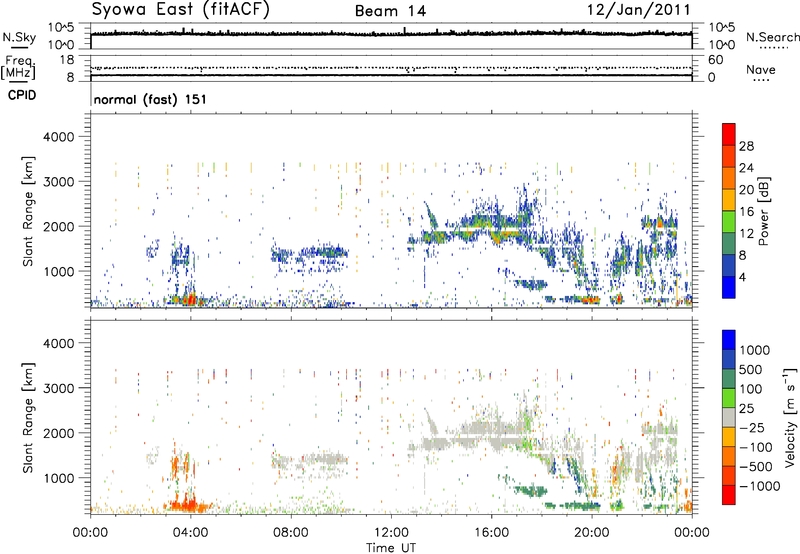Click "1000" on the velocity panel range axis
The width and height of the screenshot is (800, 554).
click(x=58, y=478)
